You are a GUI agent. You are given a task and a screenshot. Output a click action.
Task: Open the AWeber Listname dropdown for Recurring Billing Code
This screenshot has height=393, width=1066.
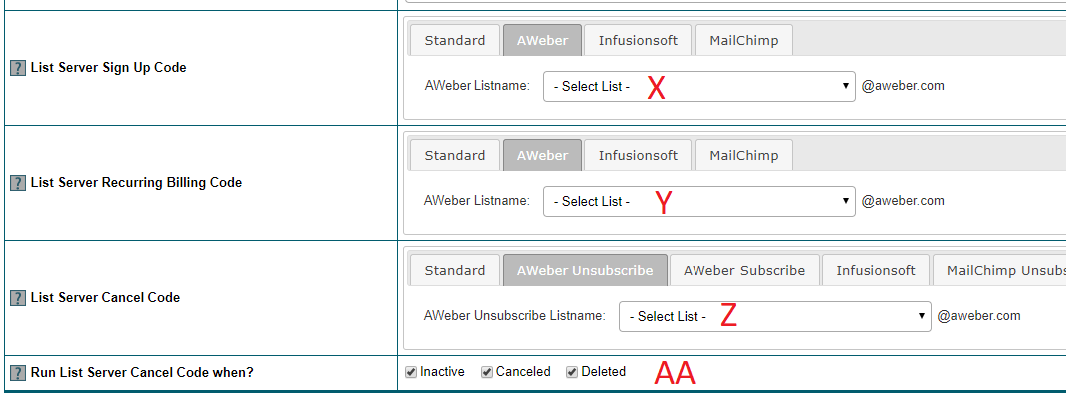point(699,201)
